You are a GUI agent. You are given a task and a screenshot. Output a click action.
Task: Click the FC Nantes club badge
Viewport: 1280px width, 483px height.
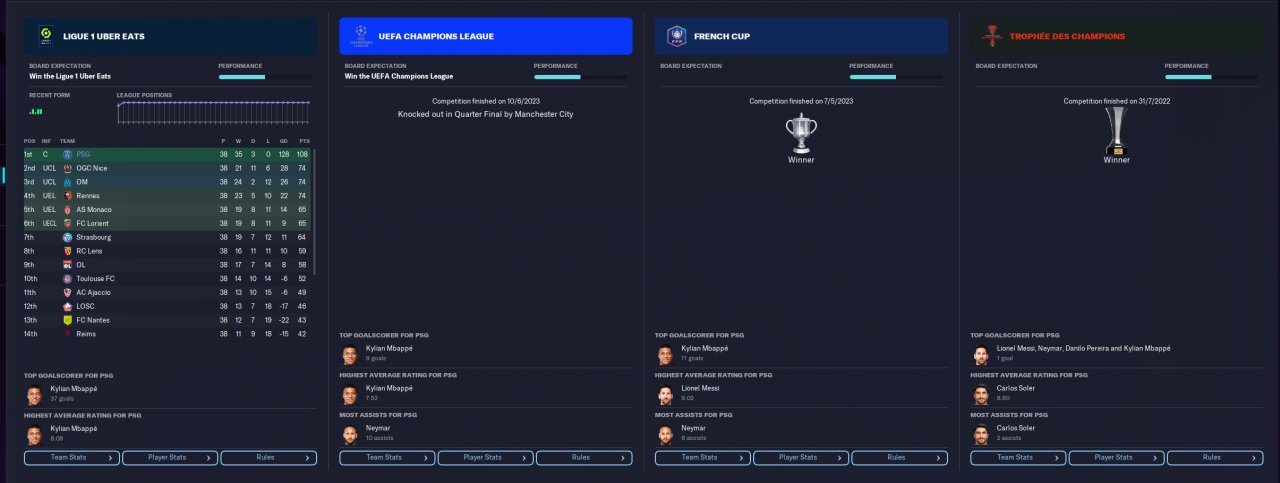pos(67,320)
